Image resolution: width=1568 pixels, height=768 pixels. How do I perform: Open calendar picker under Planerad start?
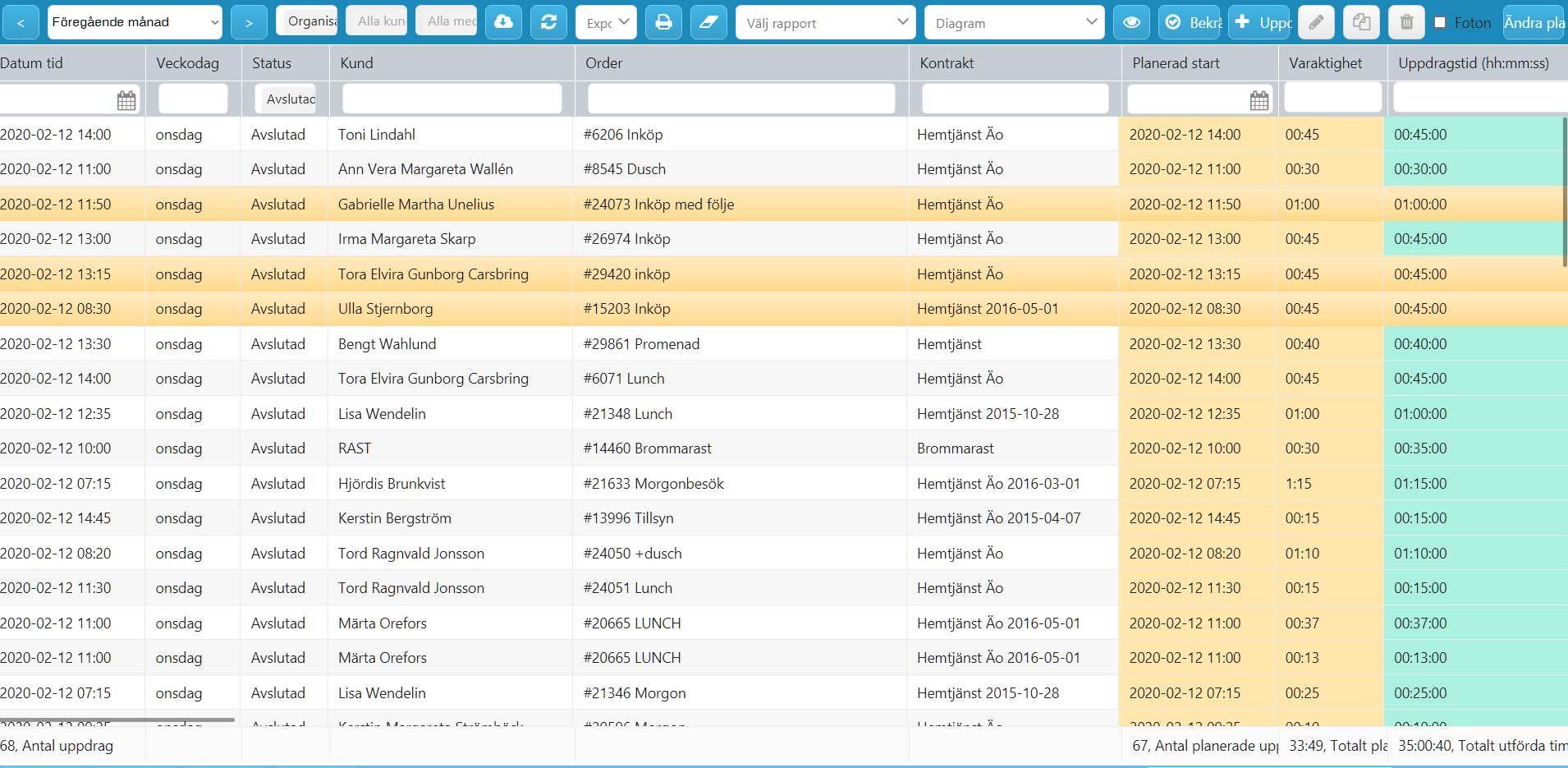(1259, 100)
